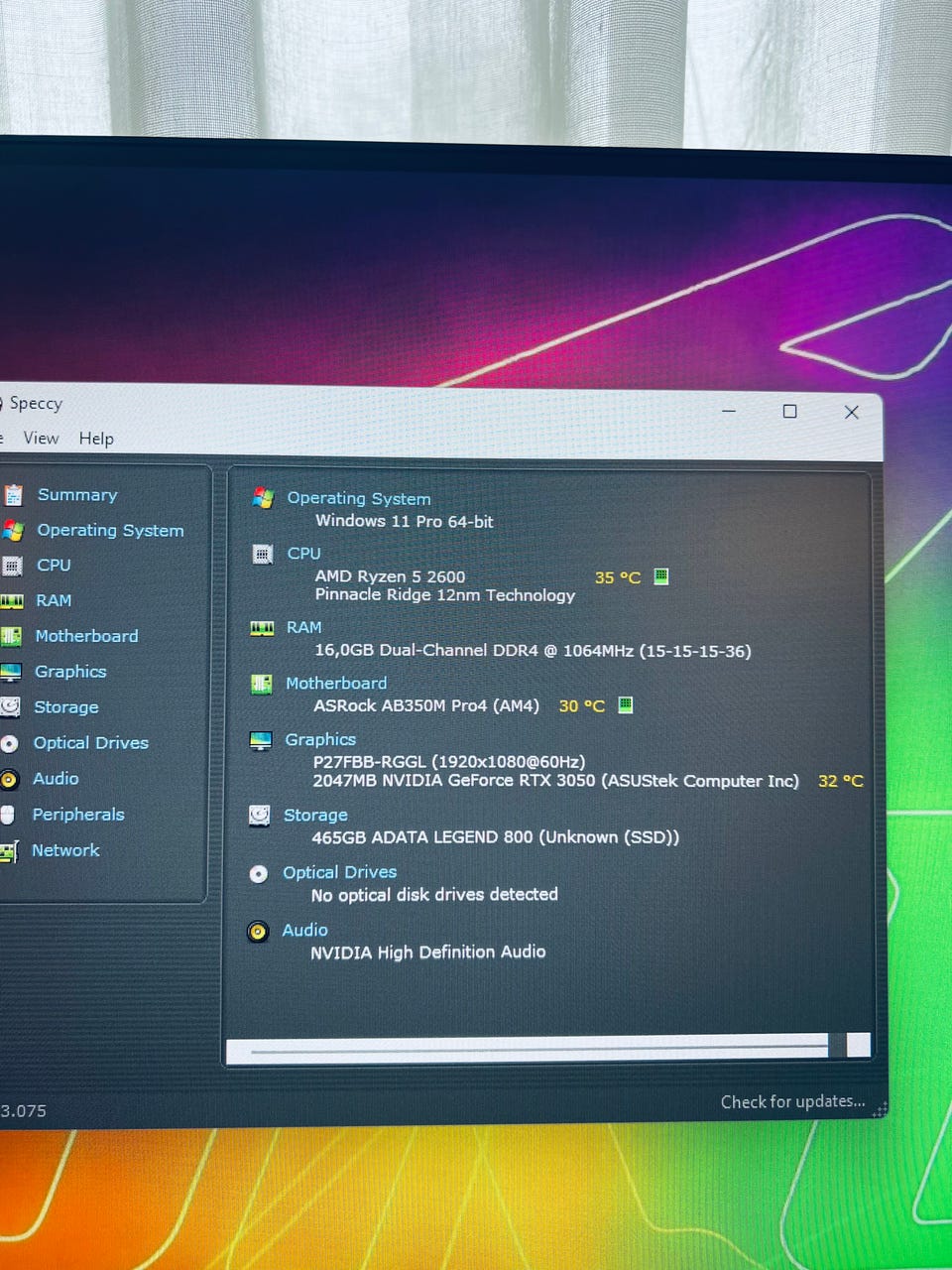Click the Motherboard heading link in summary
This screenshot has height=1270, width=952.
pos(336,683)
